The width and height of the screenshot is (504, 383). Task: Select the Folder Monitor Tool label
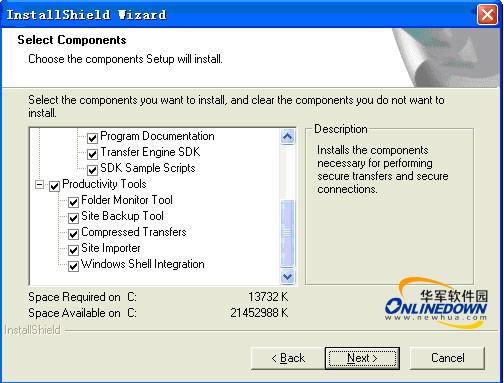click(x=127, y=200)
